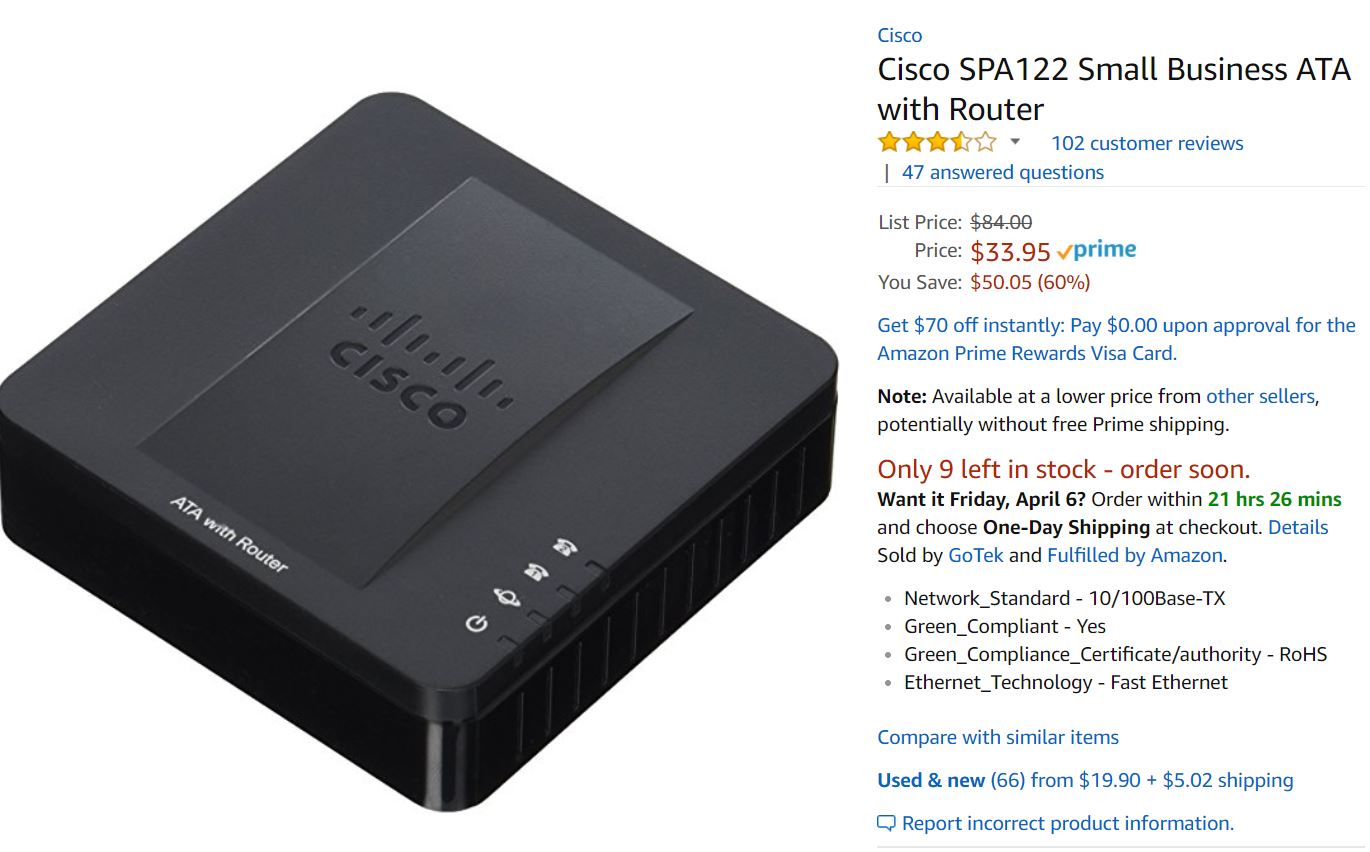Click Compare with similar items
1370x852 pixels.
click(x=998, y=737)
